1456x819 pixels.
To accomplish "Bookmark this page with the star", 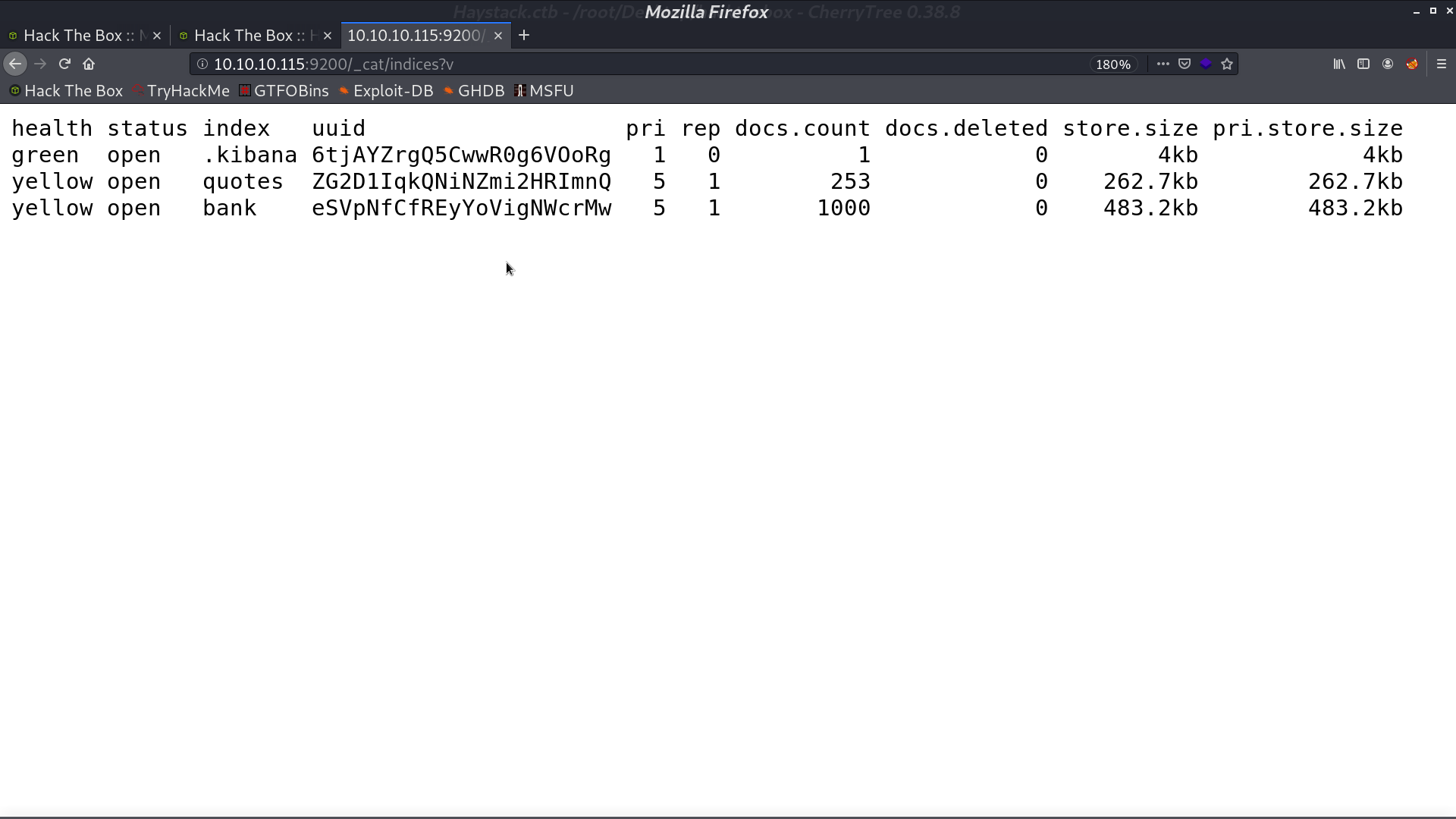I will pos(1227,64).
